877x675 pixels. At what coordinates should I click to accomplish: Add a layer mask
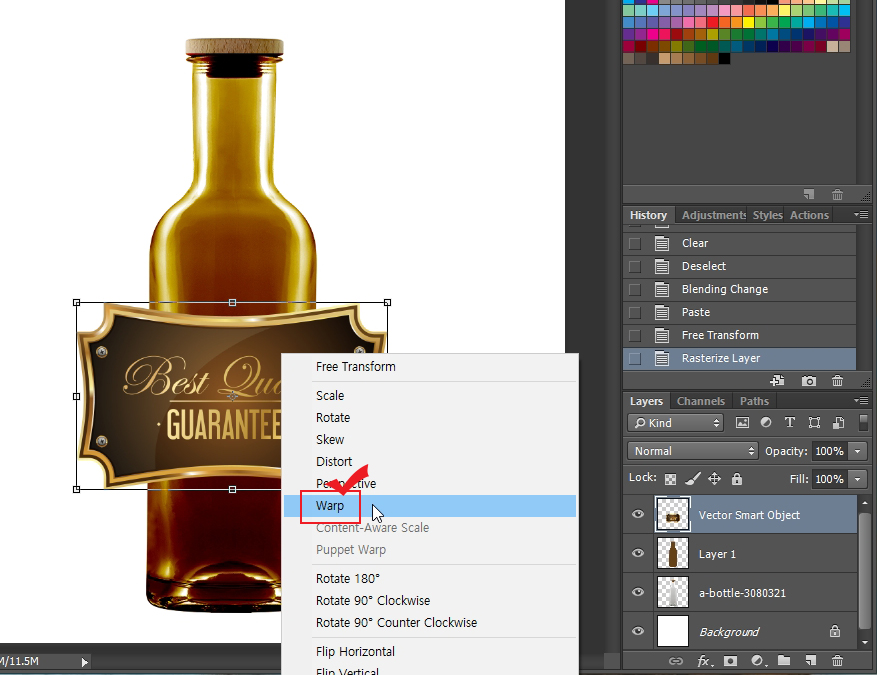coord(730,661)
